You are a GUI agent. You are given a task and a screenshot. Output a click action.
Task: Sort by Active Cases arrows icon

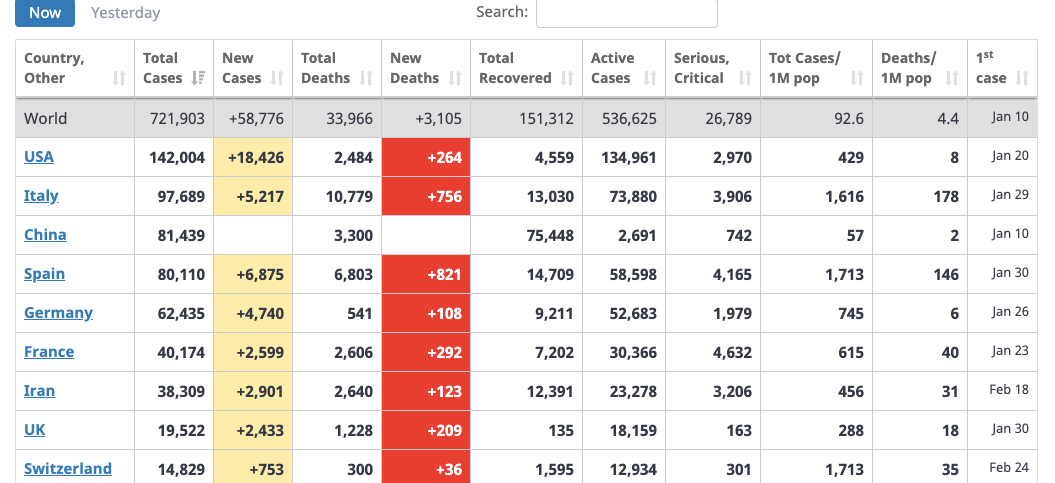(x=650, y=78)
